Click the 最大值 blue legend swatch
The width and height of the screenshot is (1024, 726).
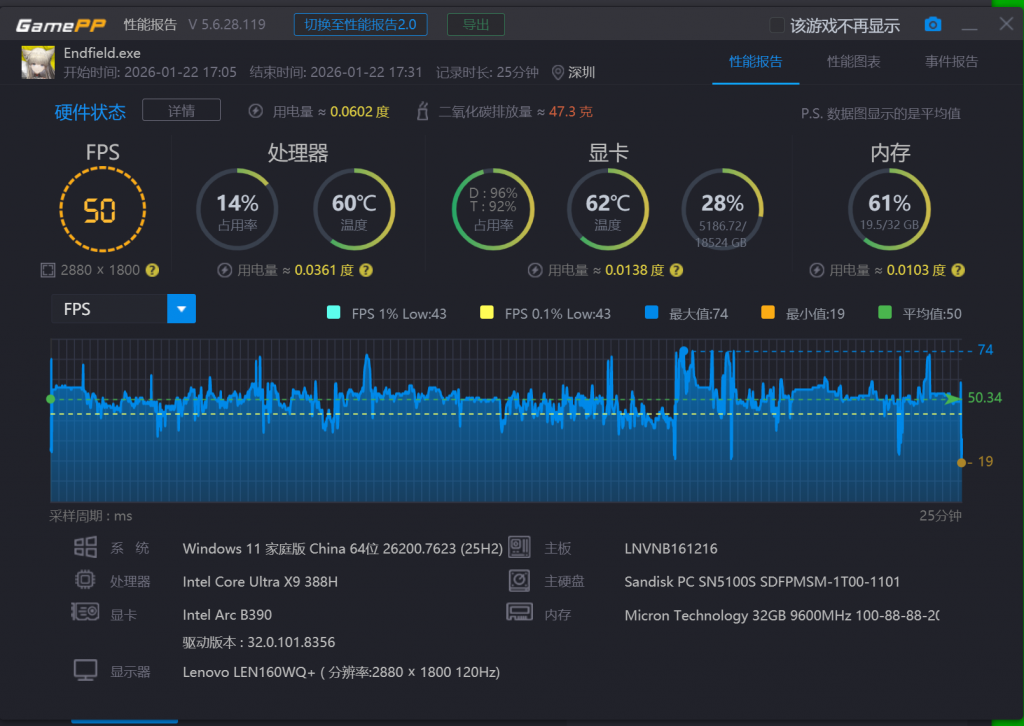[652, 313]
